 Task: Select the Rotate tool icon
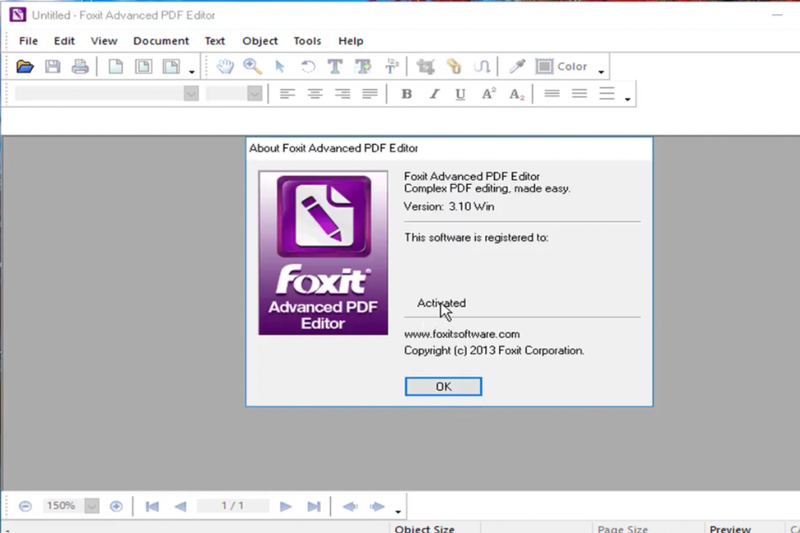308,66
